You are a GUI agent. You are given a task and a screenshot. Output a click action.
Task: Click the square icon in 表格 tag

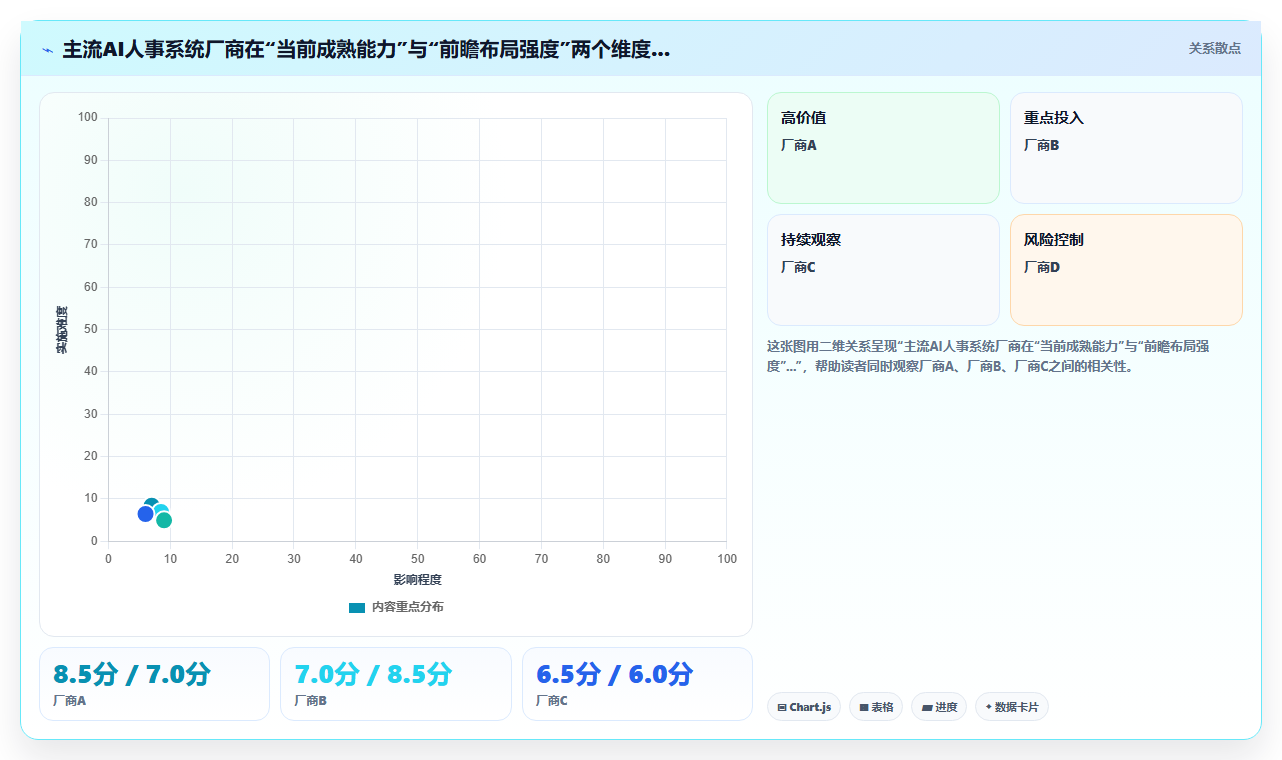864,707
